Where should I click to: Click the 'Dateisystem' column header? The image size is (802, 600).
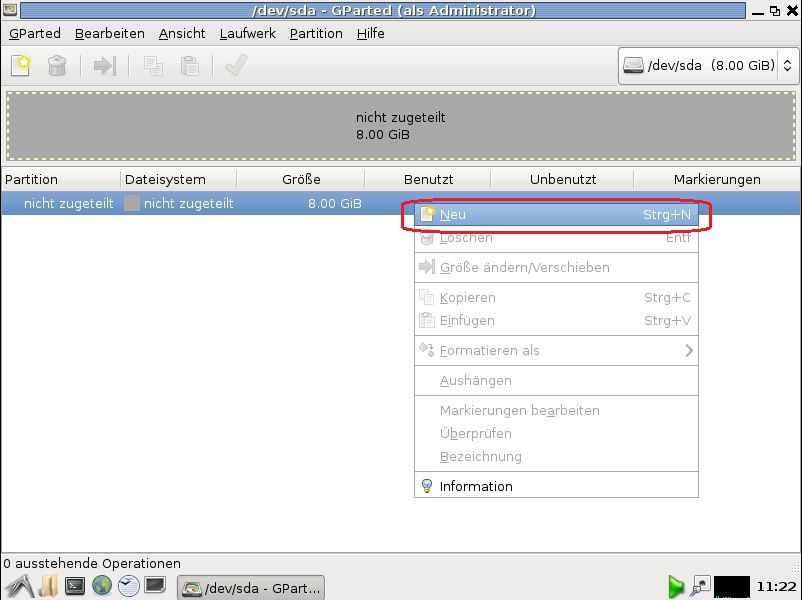[165, 180]
